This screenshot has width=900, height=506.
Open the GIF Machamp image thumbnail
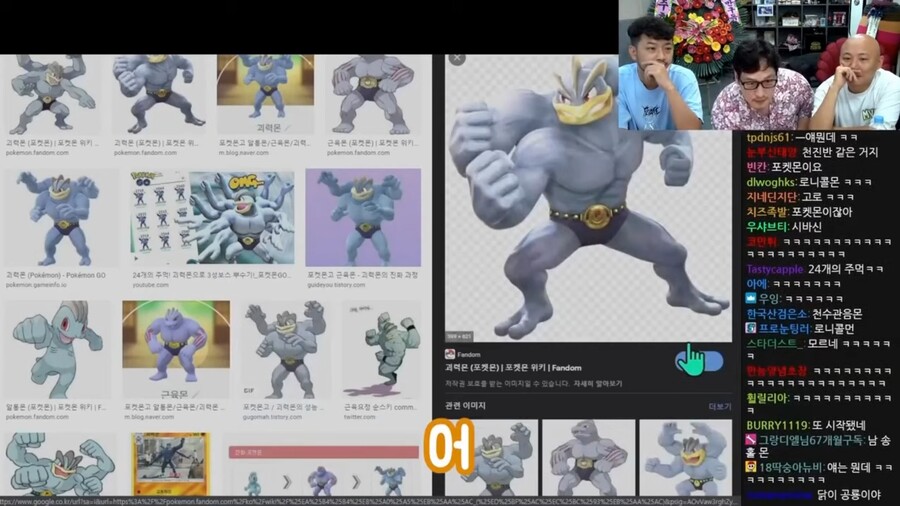click(285, 349)
